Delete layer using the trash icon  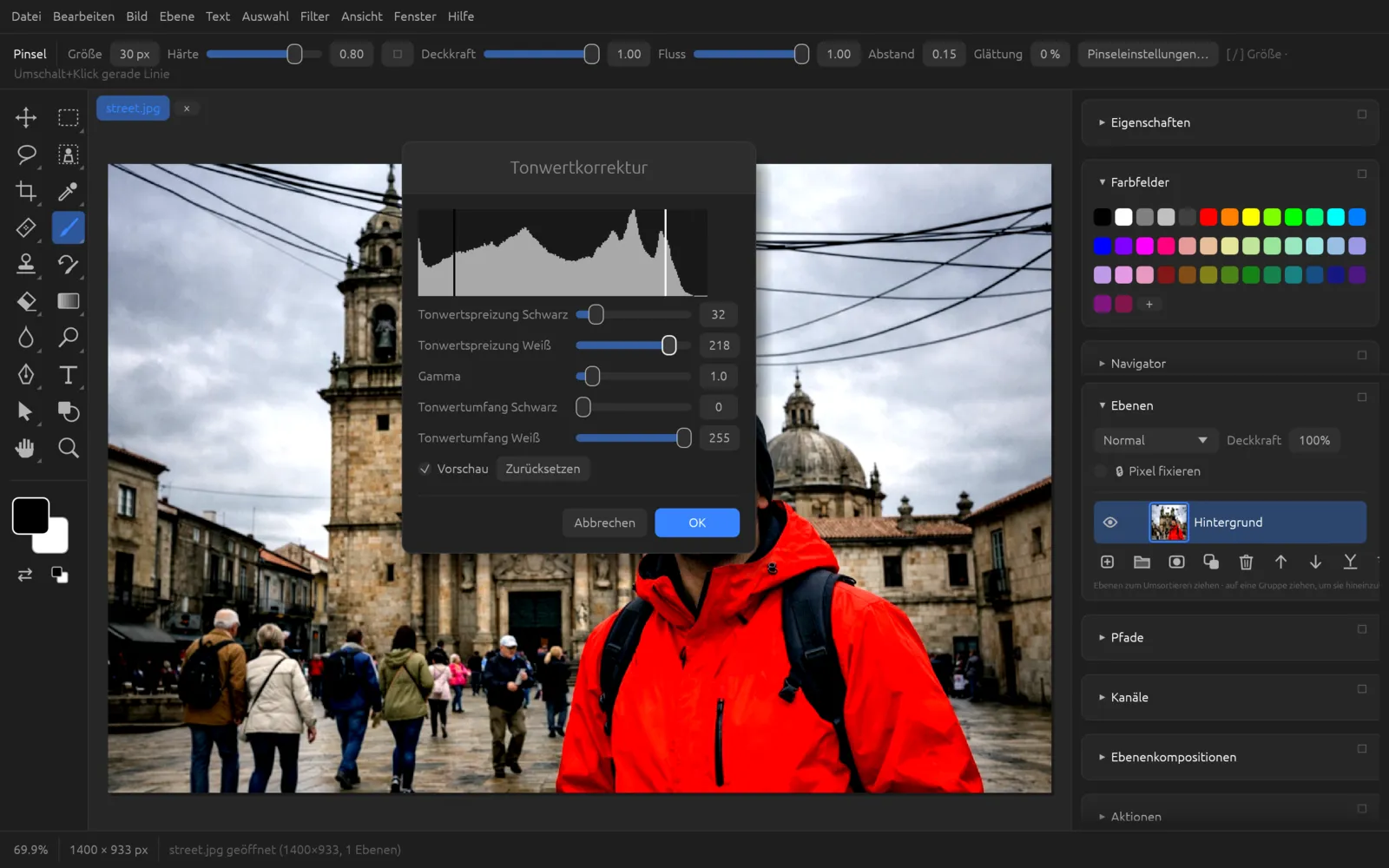1246,562
